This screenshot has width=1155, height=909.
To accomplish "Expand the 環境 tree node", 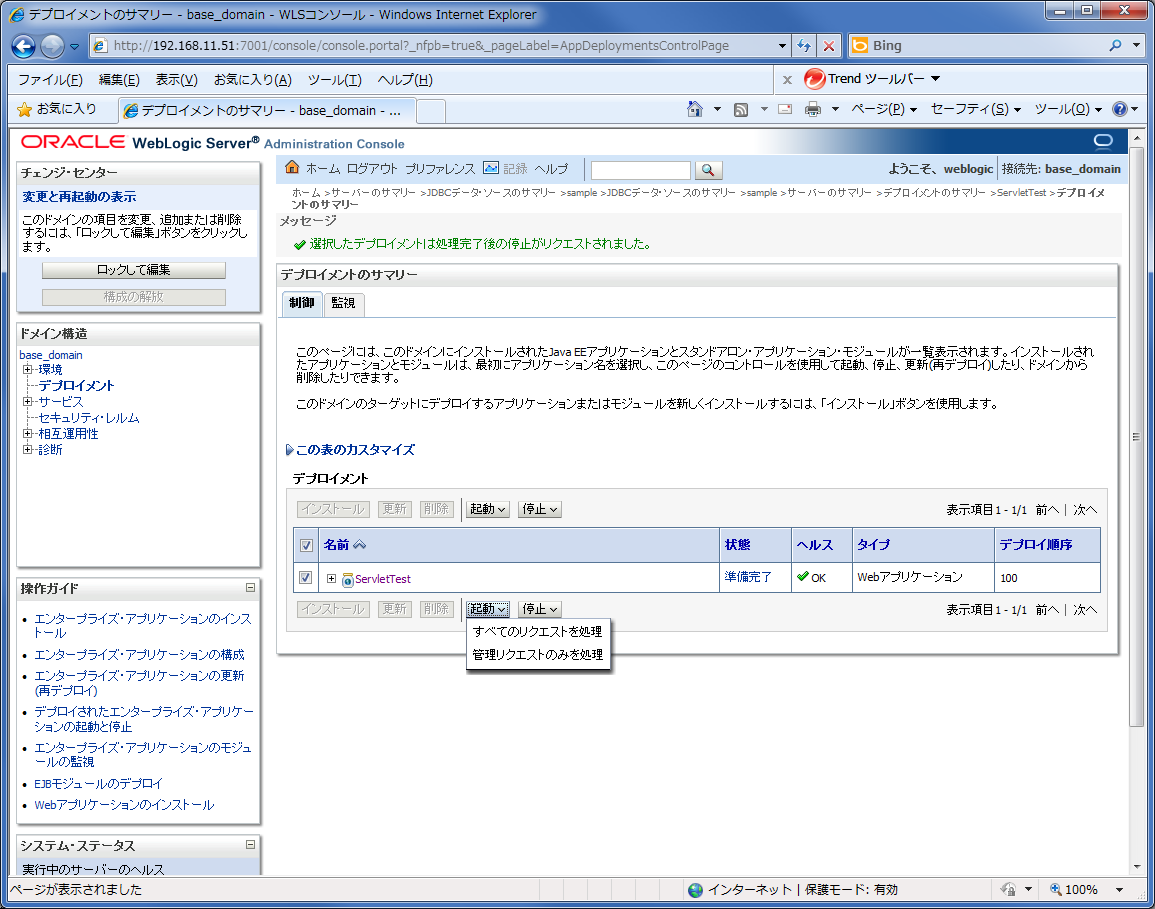I will click(x=27, y=369).
